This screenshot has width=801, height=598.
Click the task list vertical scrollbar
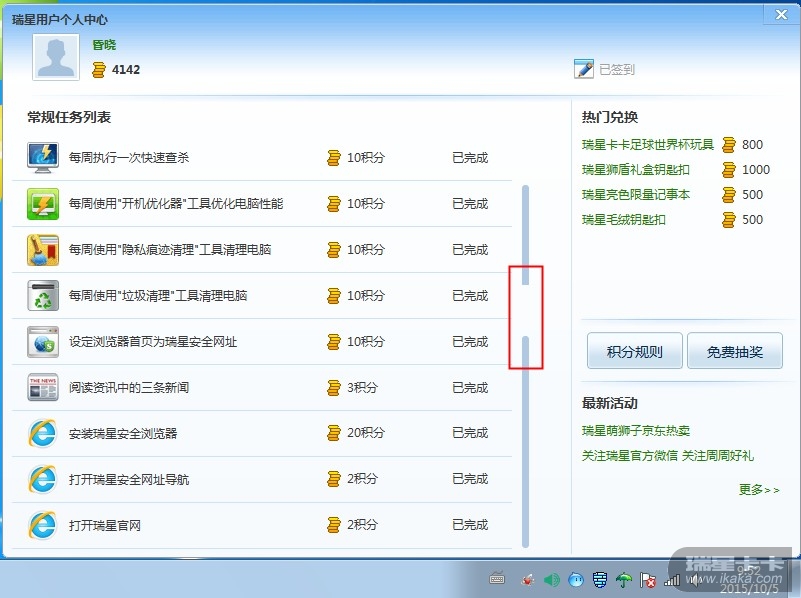pyautogui.click(x=525, y=366)
